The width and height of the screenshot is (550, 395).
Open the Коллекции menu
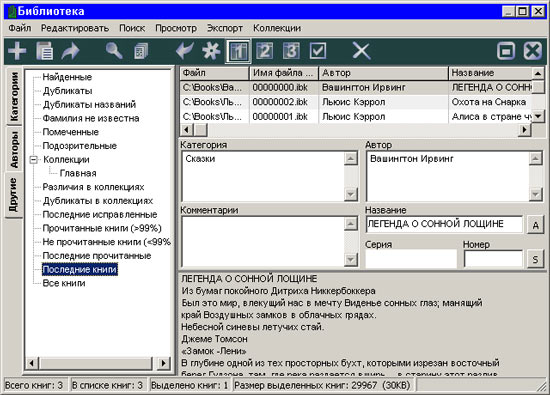tap(277, 28)
